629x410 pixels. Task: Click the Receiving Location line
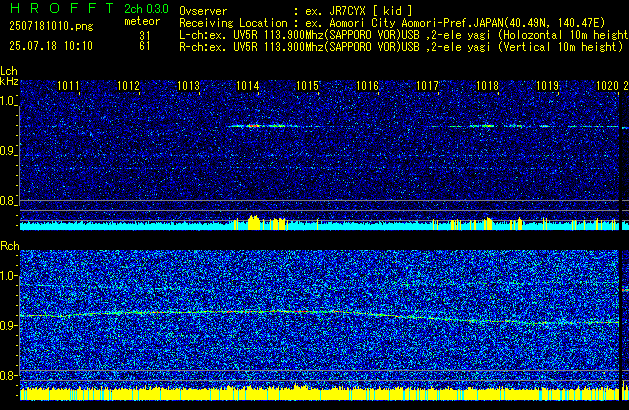pos(392,23)
